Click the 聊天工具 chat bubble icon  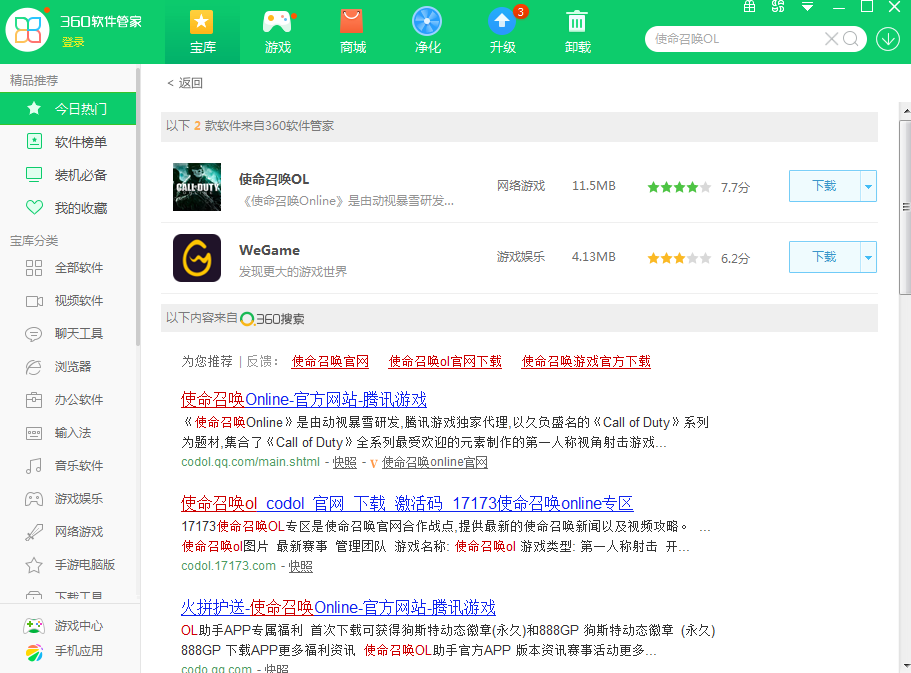point(34,334)
